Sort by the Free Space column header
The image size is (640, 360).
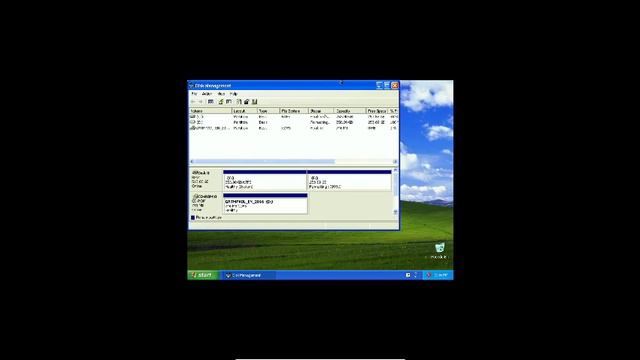pyautogui.click(x=376, y=111)
